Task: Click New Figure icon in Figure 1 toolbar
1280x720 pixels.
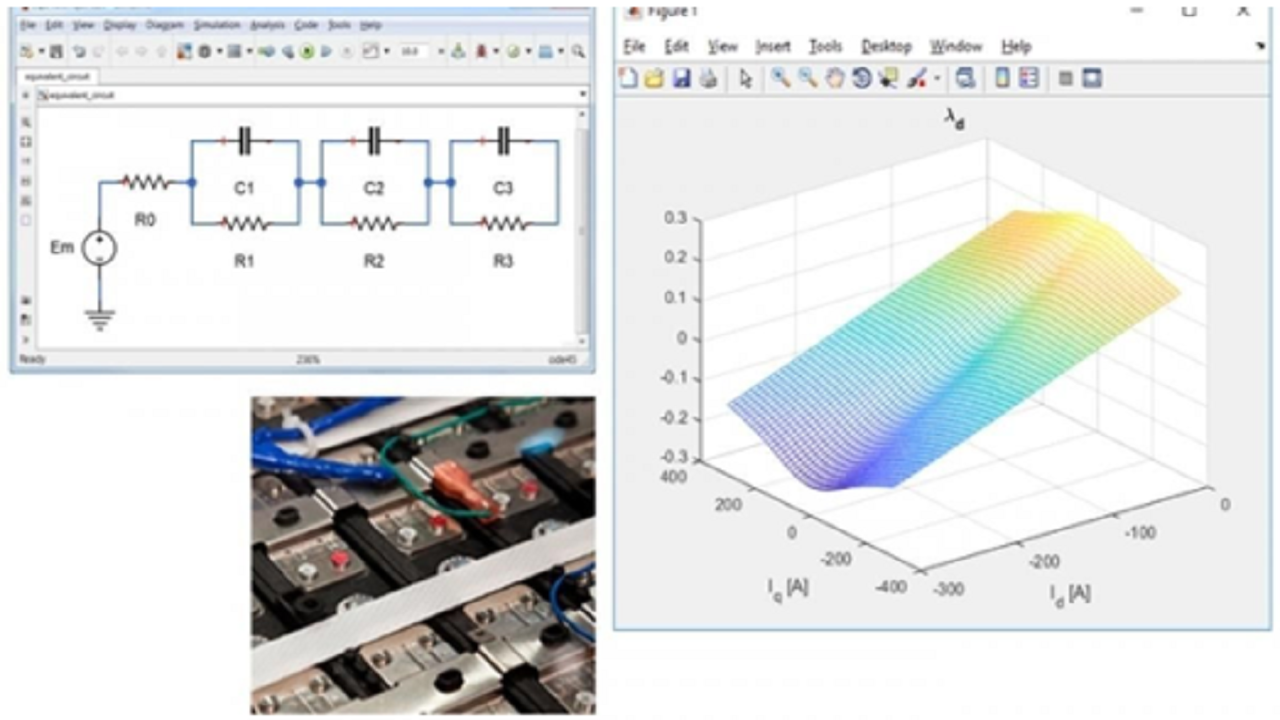Action: click(628, 78)
